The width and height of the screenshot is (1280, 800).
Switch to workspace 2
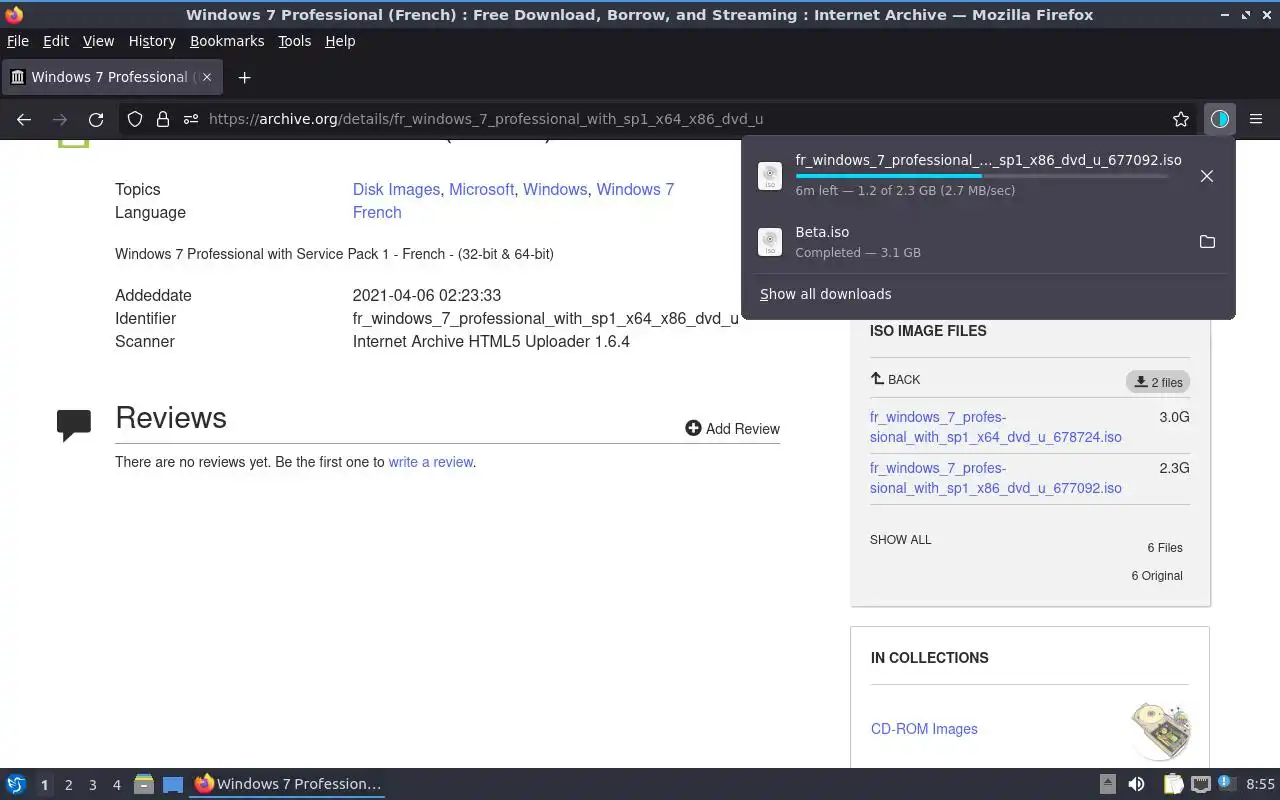coord(69,785)
